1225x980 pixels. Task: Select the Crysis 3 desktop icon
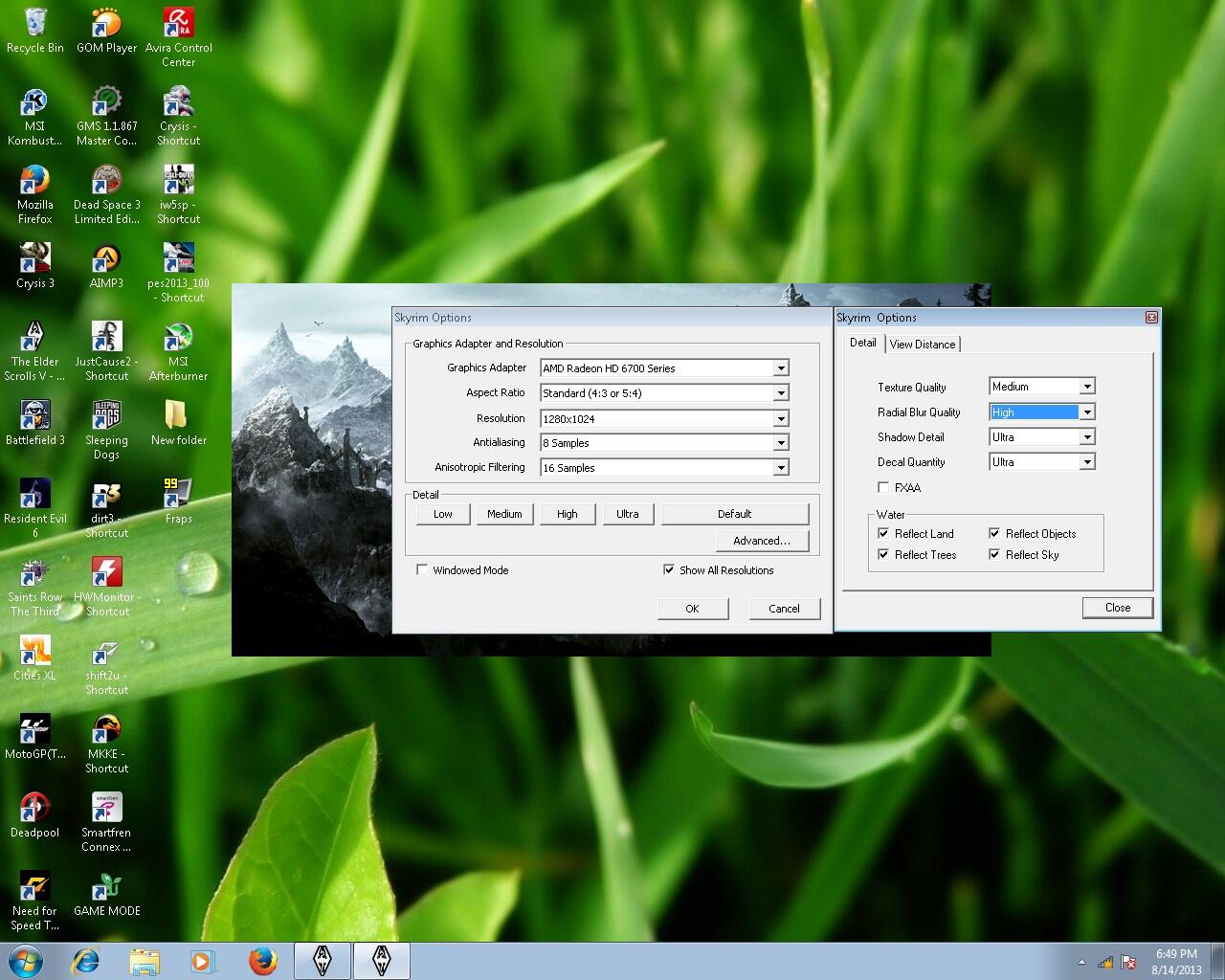(x=34, y=266)
